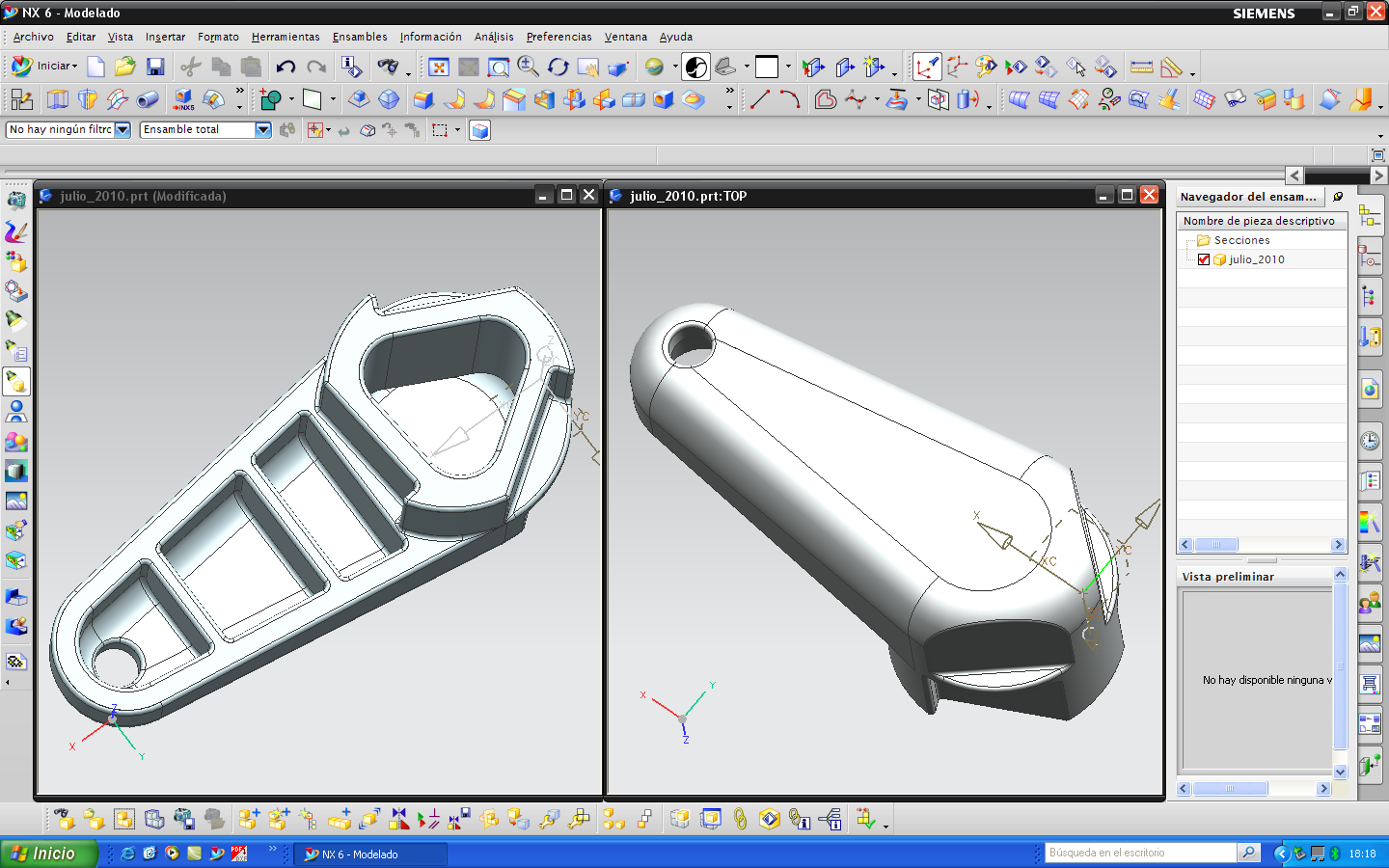
Task: Click the Vista preliminar vertical scrollbar down arrow
Action: tap(1340, 772)
